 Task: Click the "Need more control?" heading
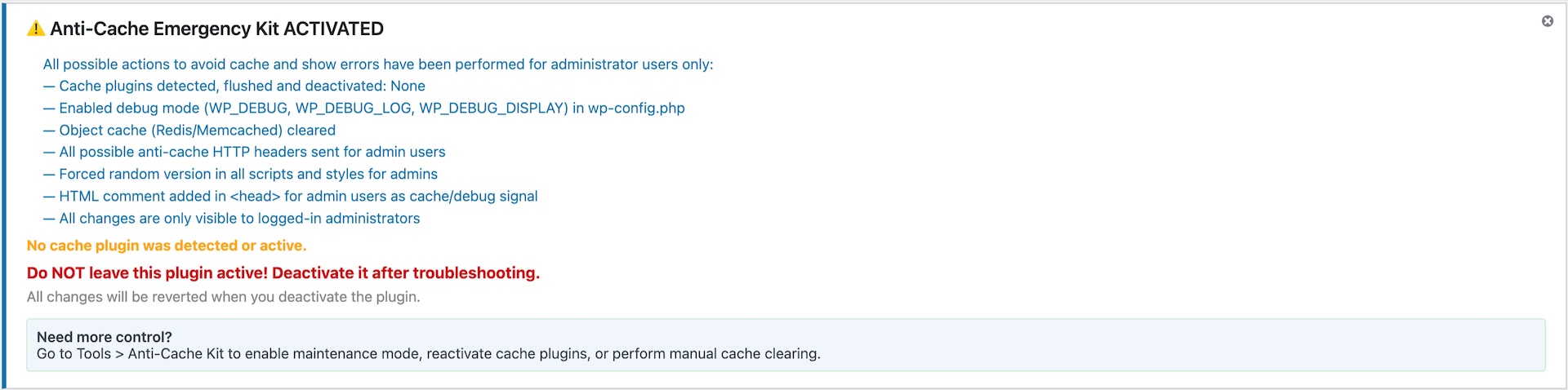pos(105,337)
